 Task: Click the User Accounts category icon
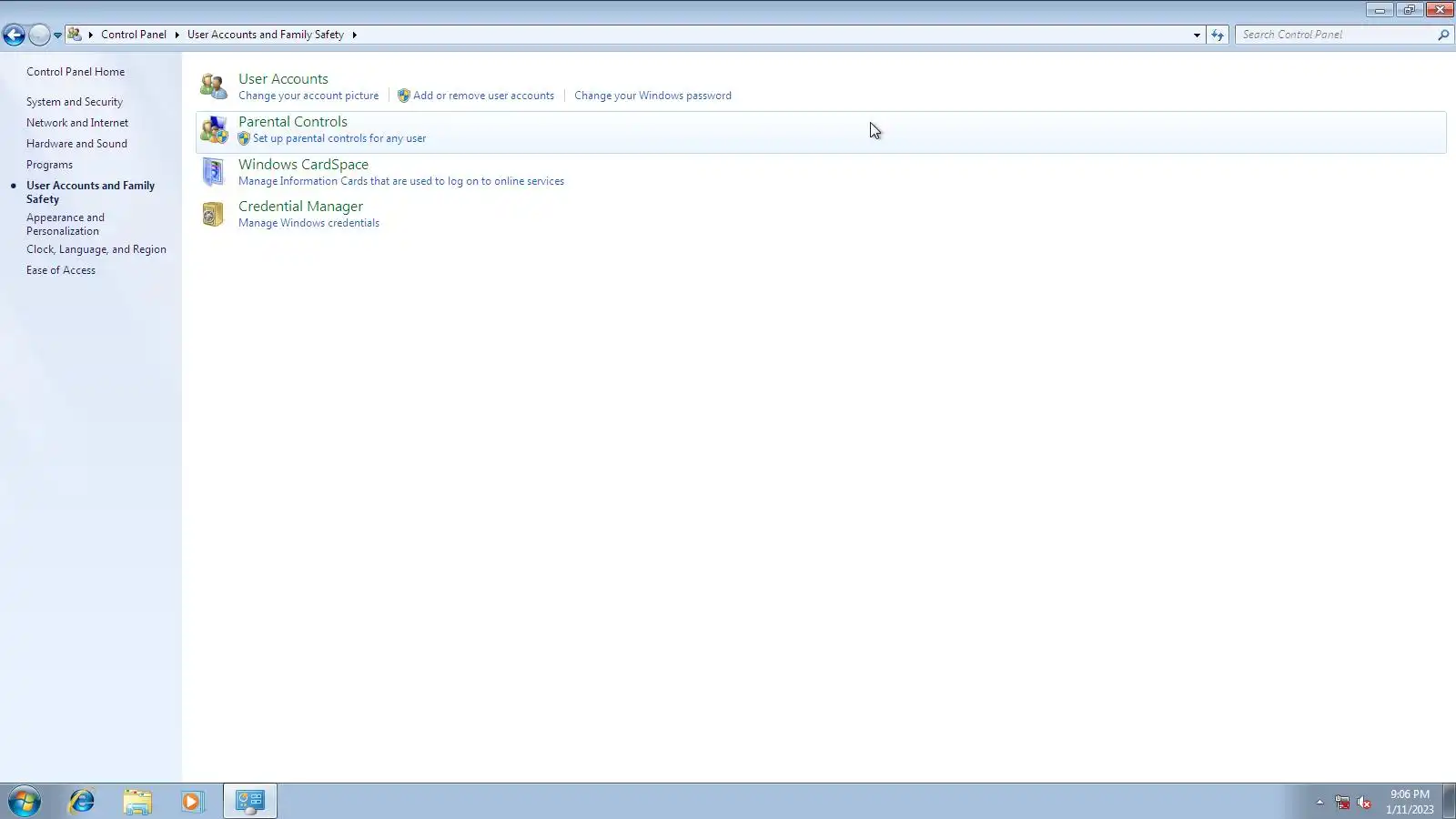pyautogui.click(x=214, y=86)
